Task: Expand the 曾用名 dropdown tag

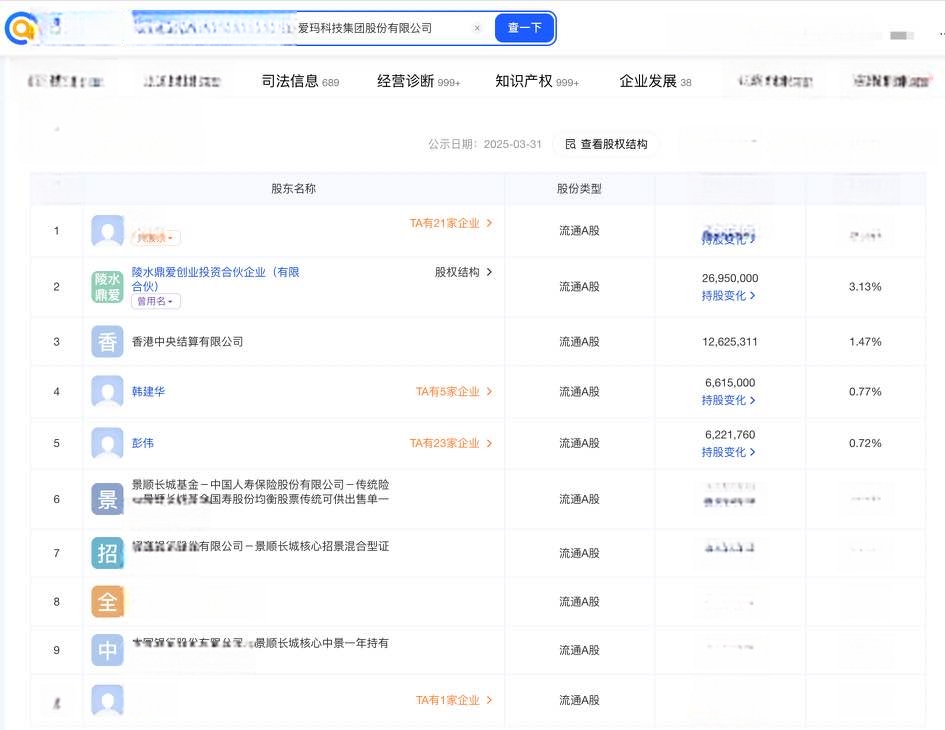Action: point(155,301)
